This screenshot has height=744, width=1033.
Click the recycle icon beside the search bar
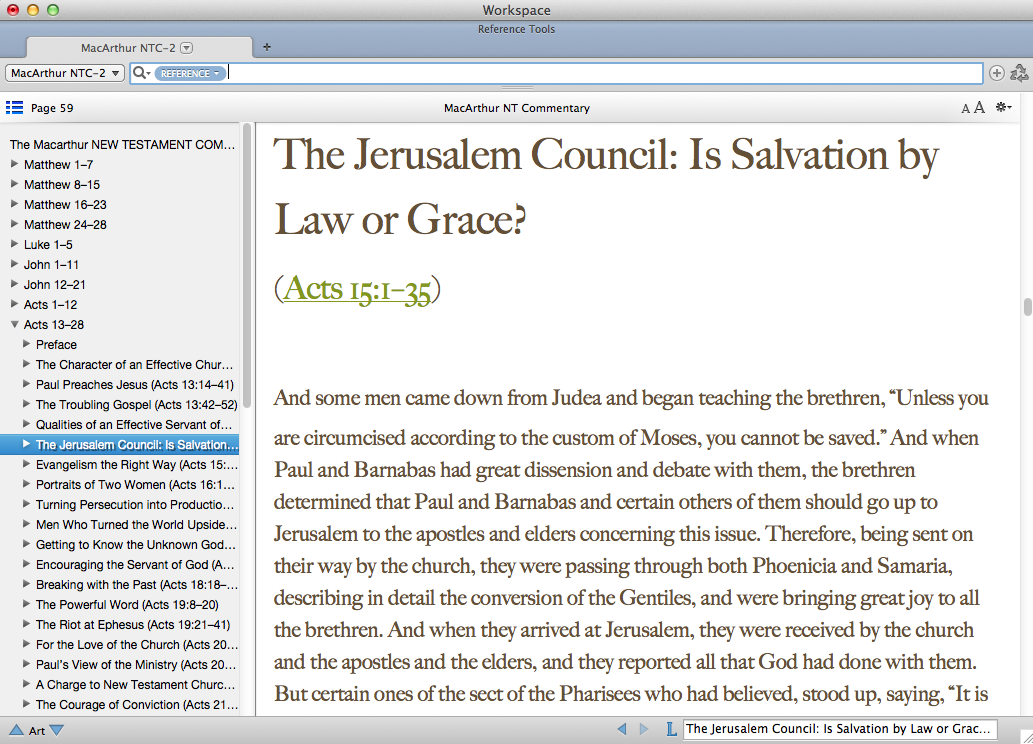tap(1019, 73)
